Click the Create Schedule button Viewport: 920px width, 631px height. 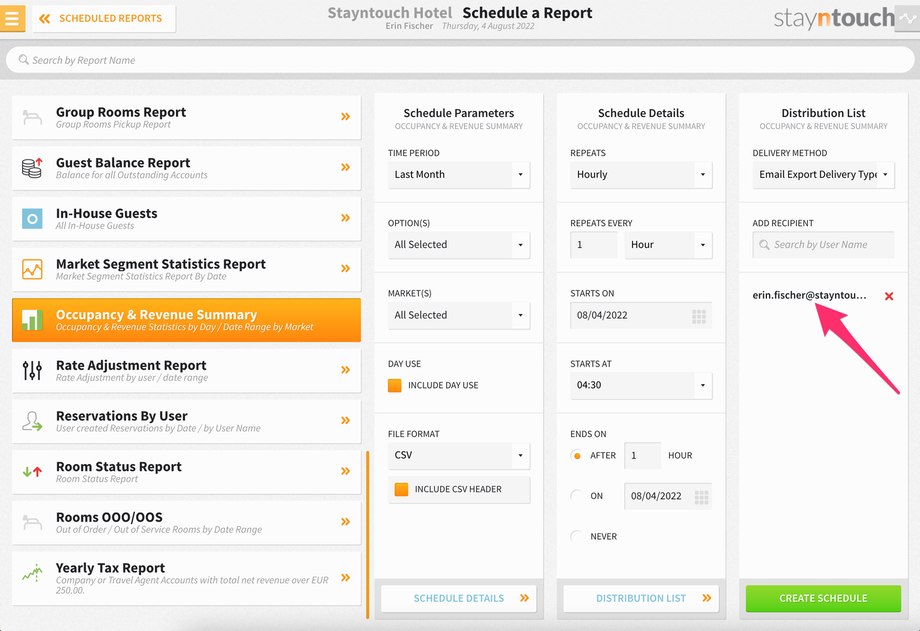coord(823,598)
